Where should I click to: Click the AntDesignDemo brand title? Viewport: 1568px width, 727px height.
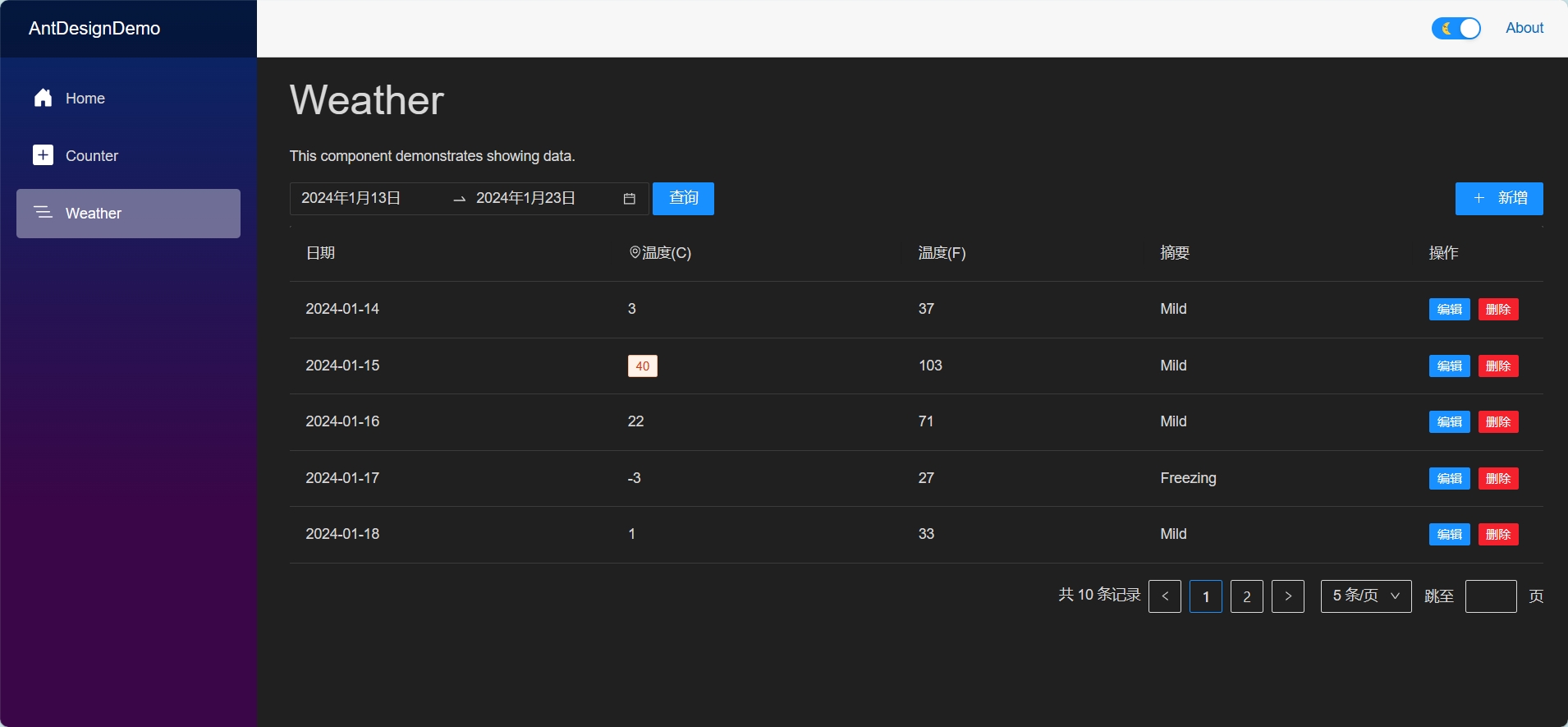click(x=94, y=29)
